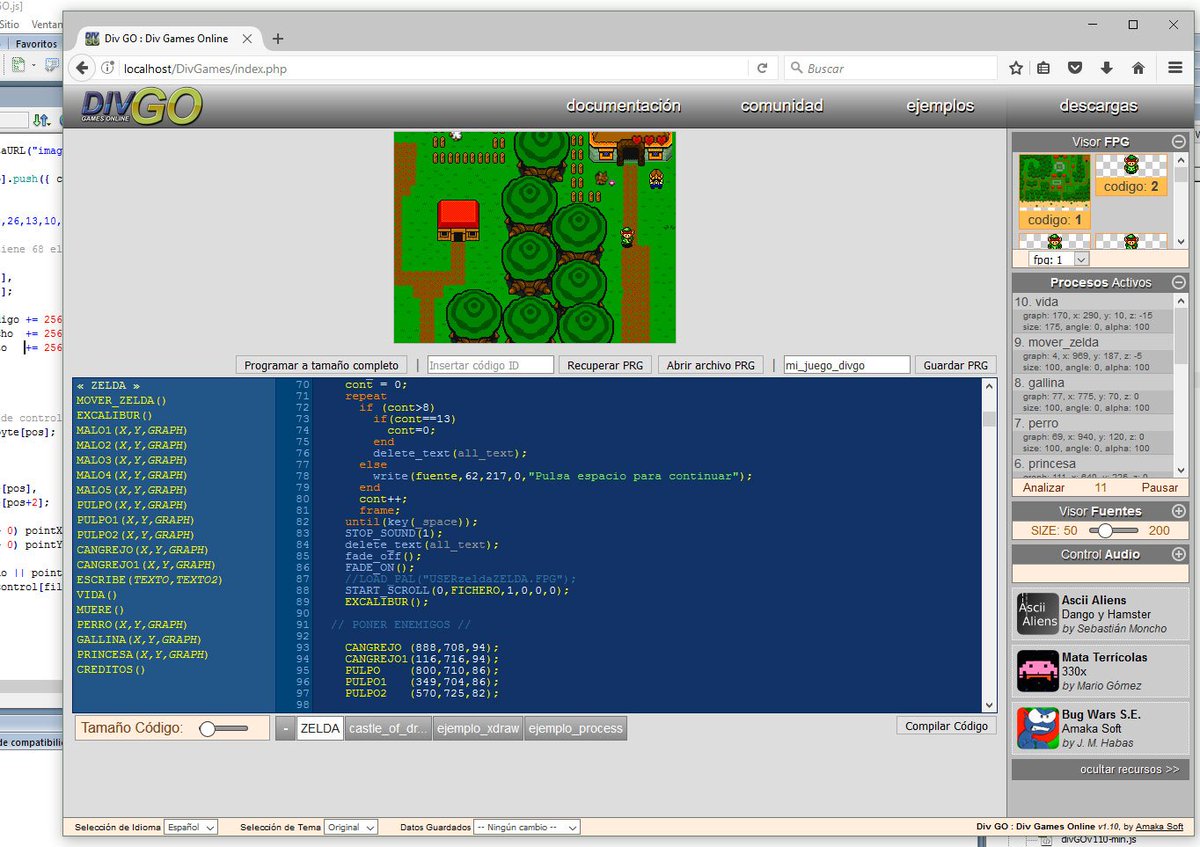Click the Buscar search field

coord(890,68)
